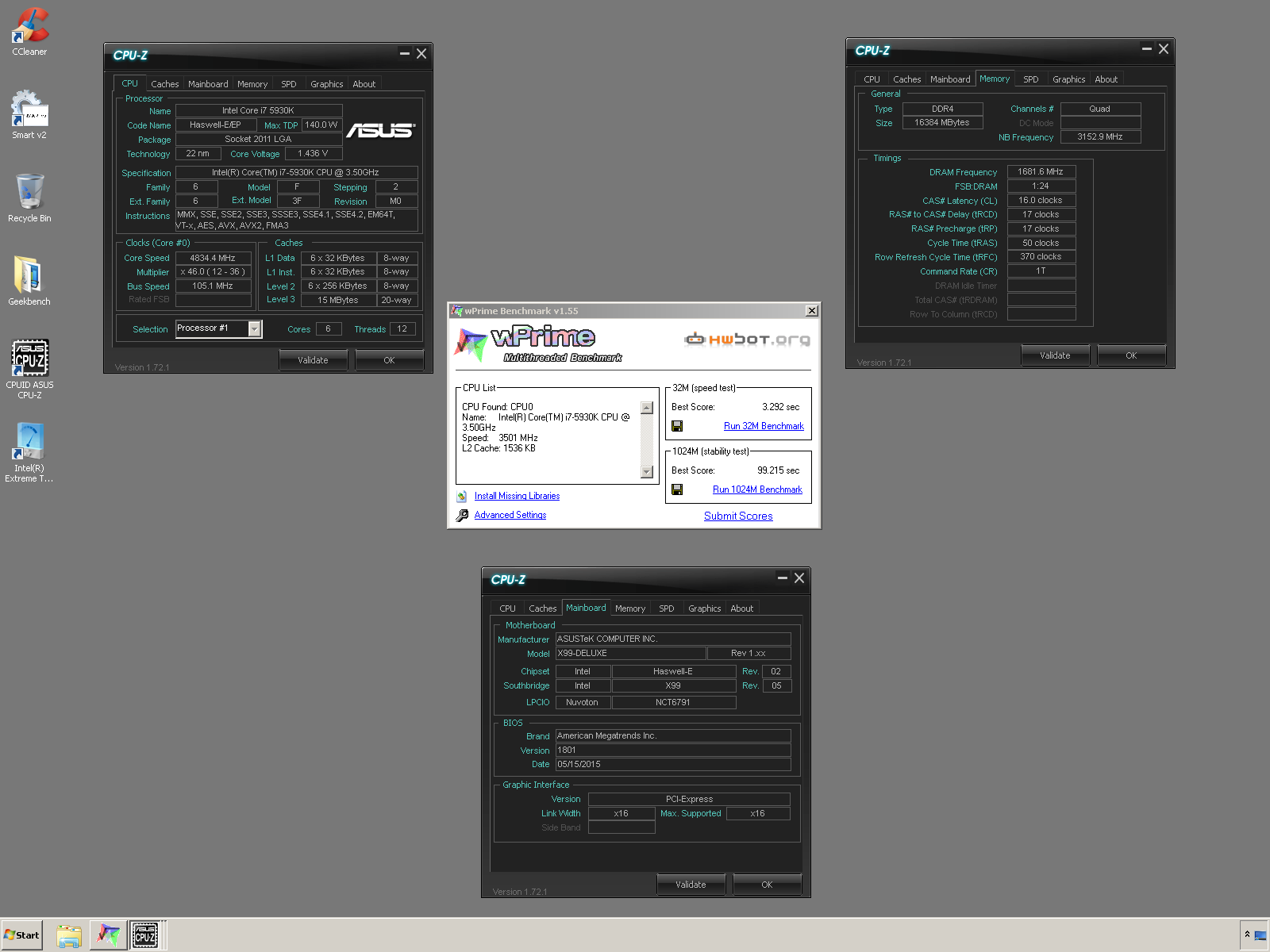Click the ASUS logo in CPU-Z

point(381,129)
